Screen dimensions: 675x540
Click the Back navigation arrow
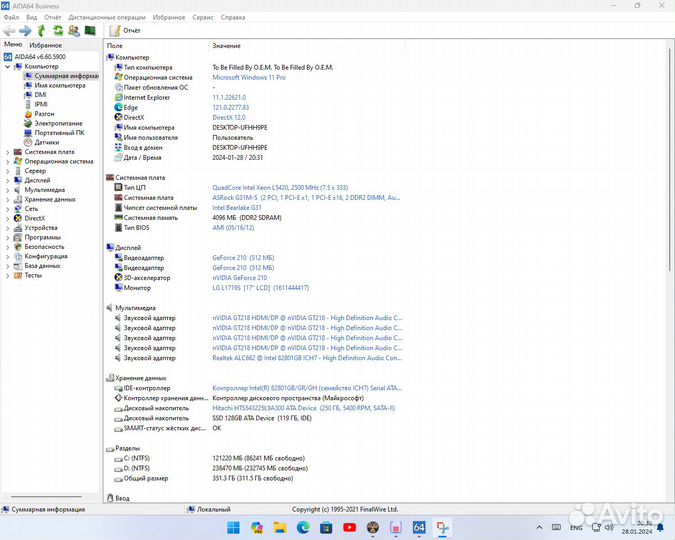tap(9, 31)
